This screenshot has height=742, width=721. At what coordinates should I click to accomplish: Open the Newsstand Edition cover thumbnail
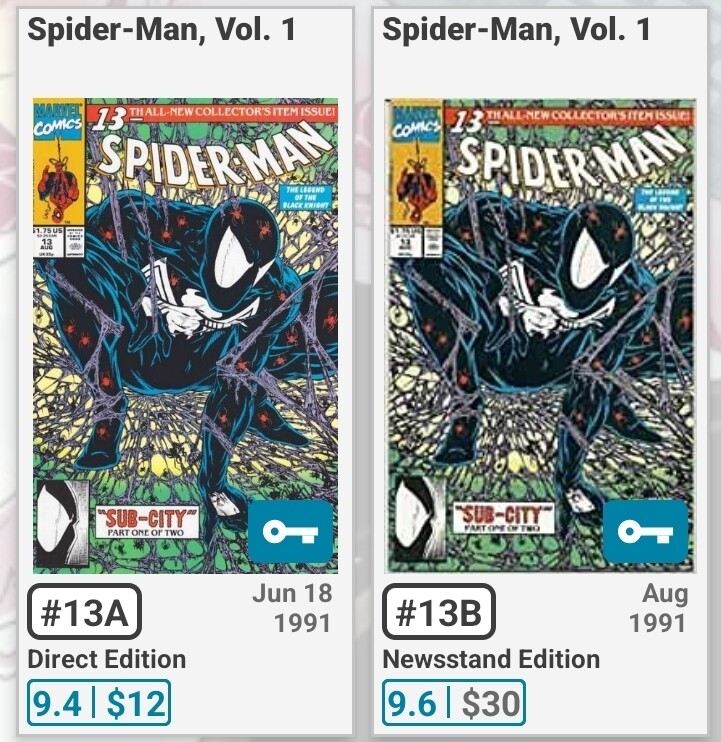tap(540, 336)
